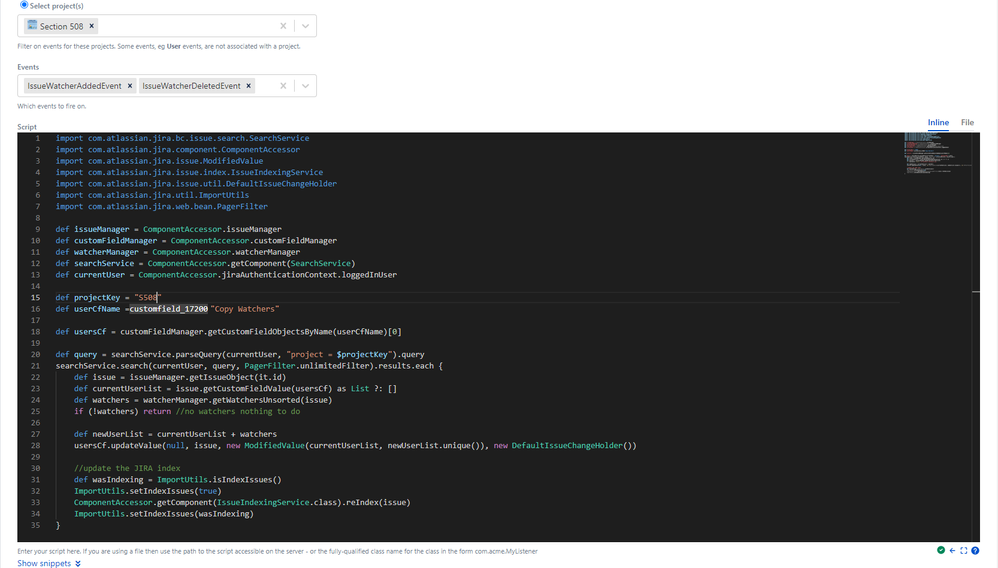
Task: Click the blue left arrow icon below editor
Action: (x=952, y=550)
